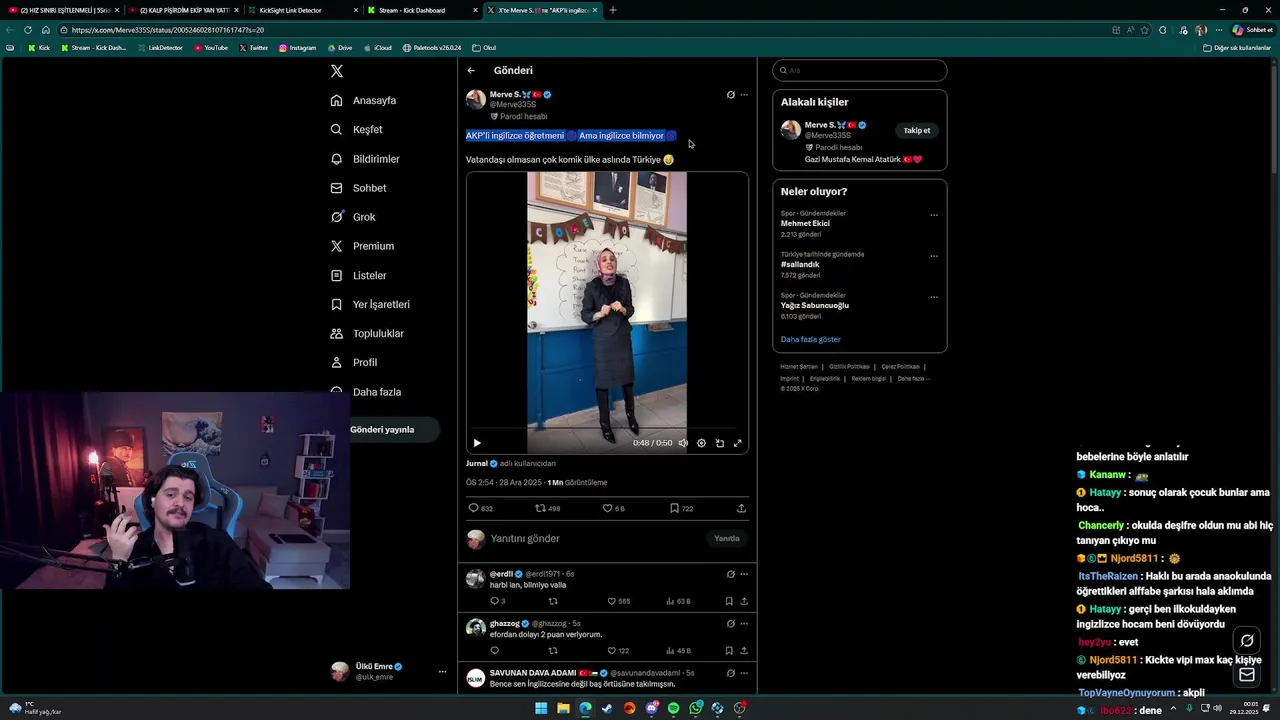Reply to the @erdil comment
This screenshot has width=1280, height=720.
(x=497, y=601)
